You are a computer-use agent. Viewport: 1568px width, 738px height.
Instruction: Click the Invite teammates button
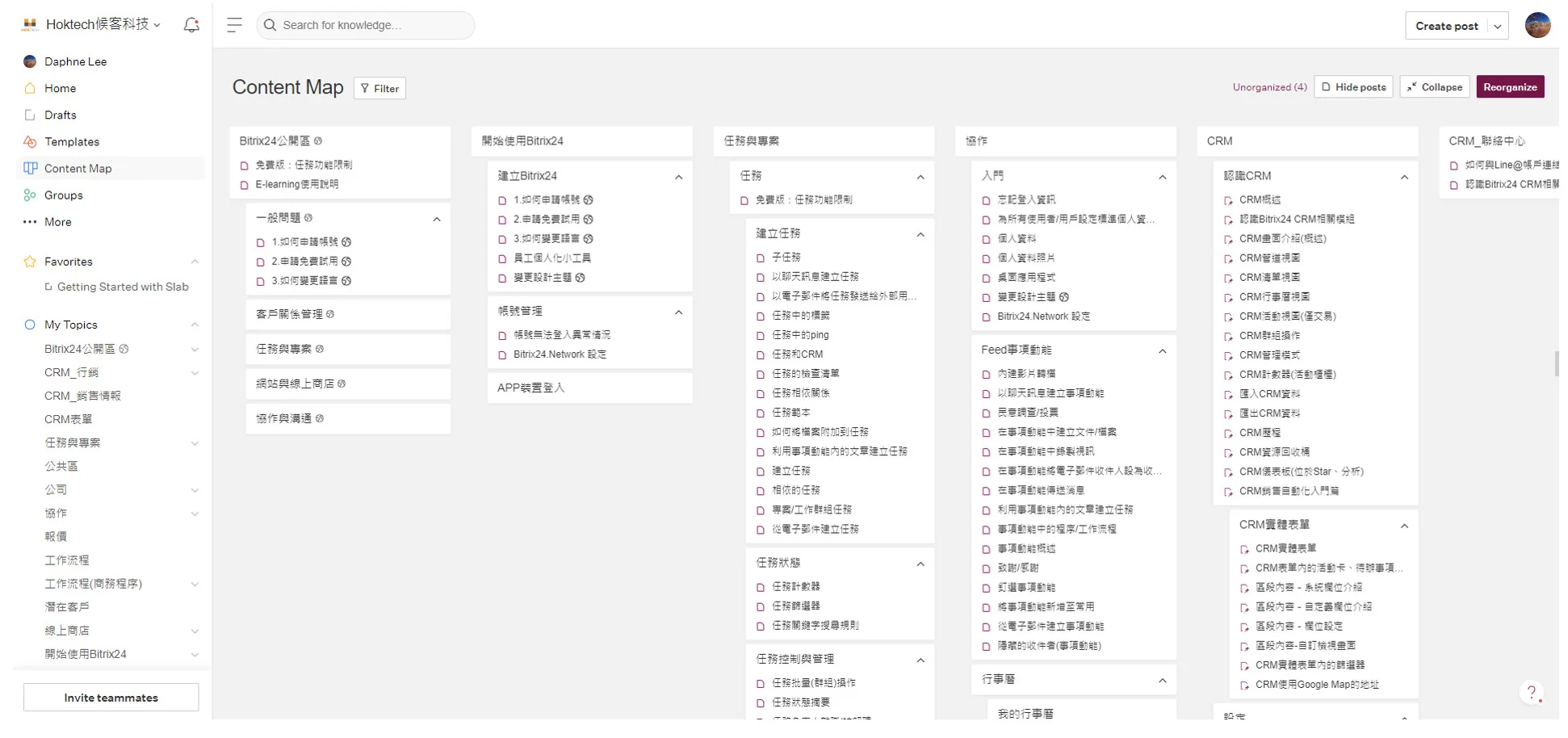(x=111, y=698)
